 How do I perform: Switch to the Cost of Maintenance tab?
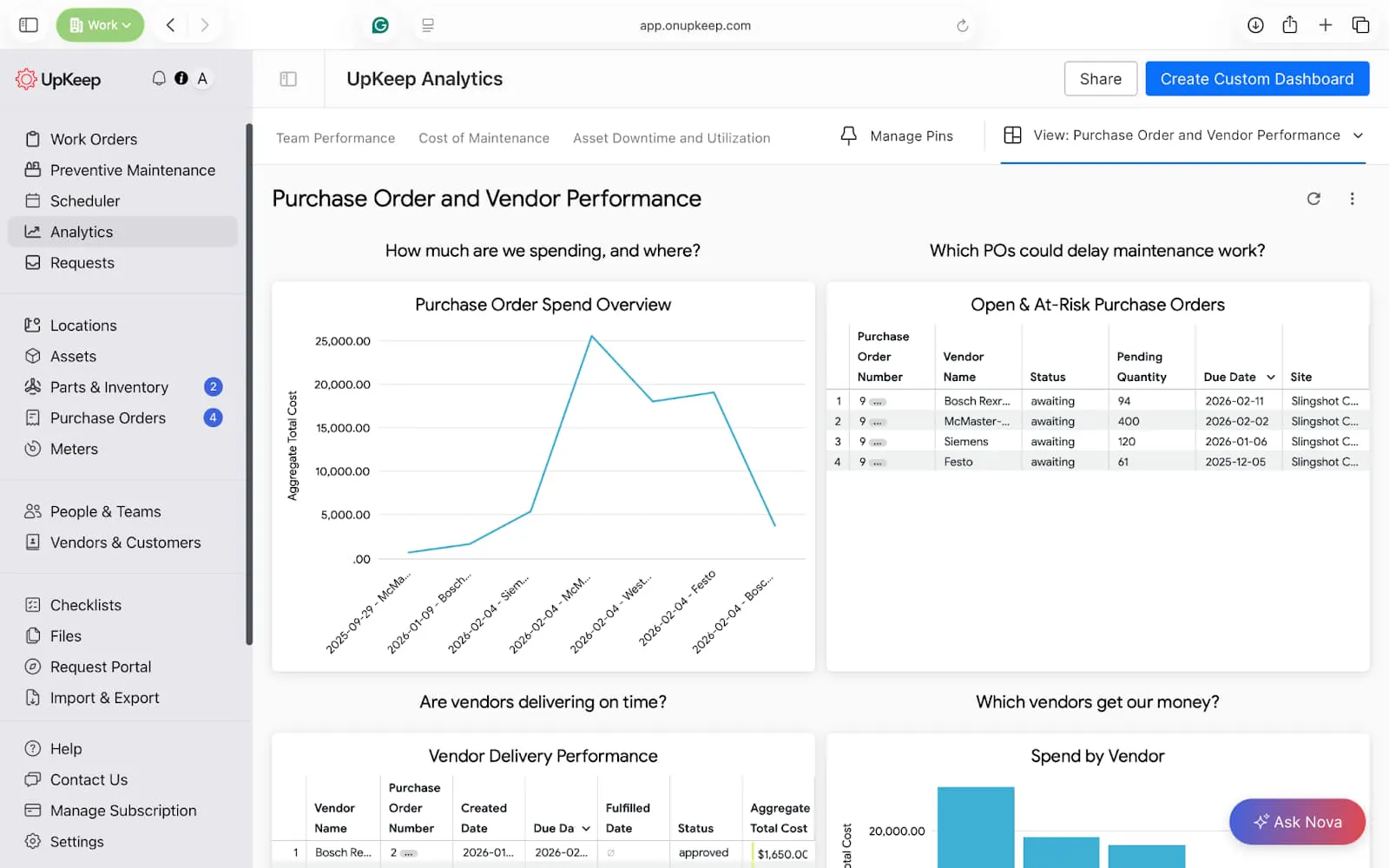pyautogui.click(x=484, y=138)
